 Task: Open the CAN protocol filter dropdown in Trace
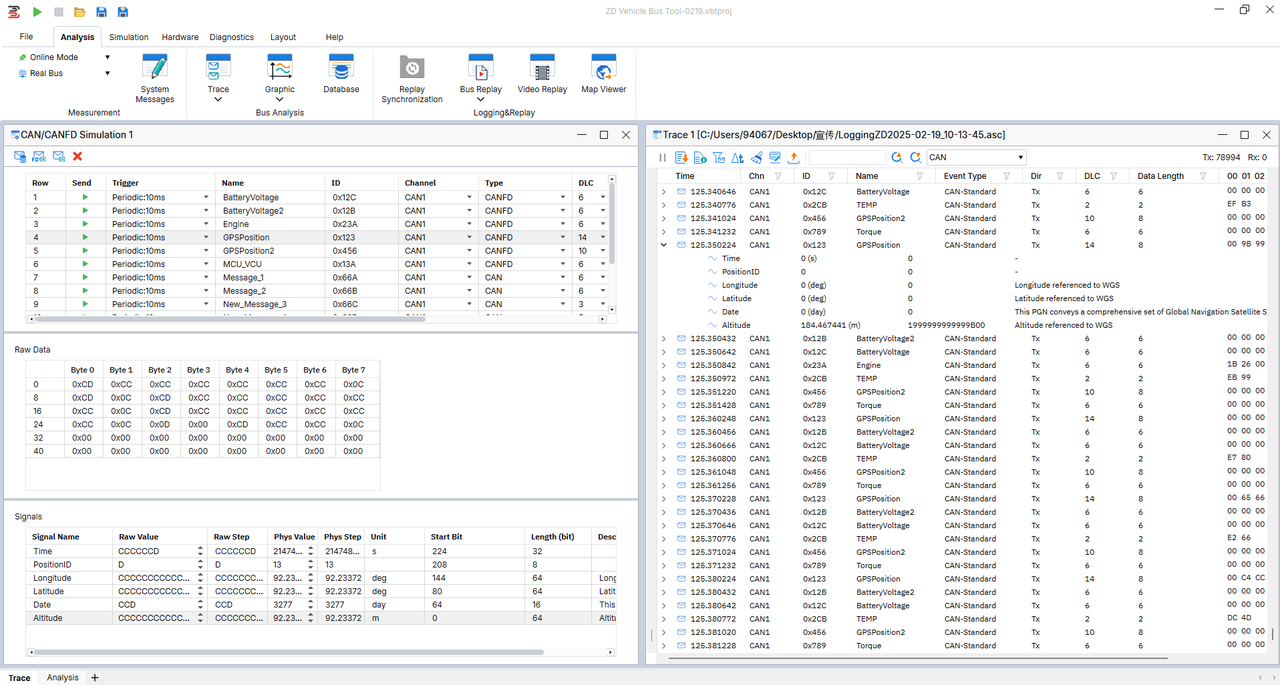(x=1020, y=157)
